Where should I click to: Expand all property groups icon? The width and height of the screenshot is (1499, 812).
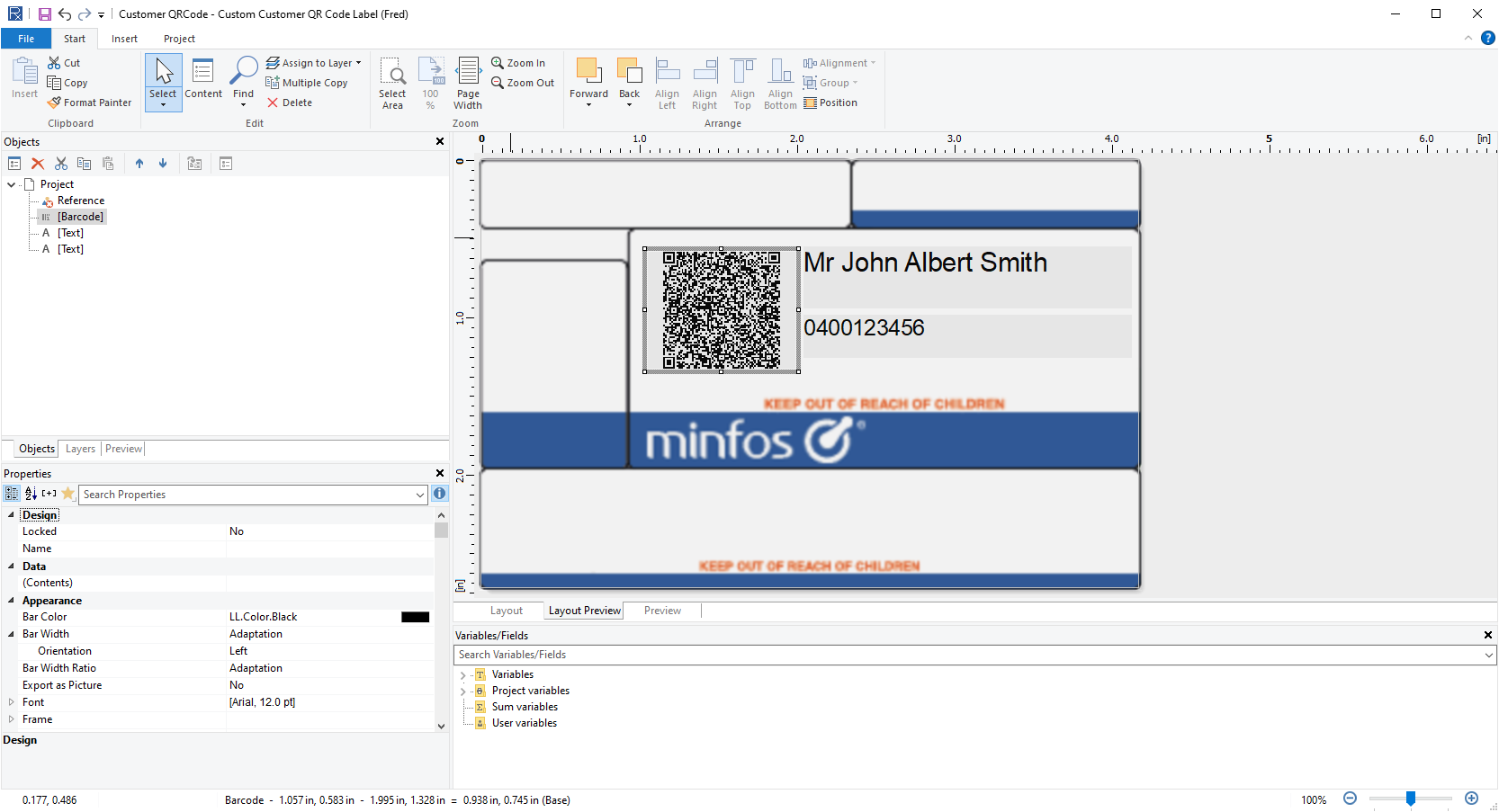(x=49, y=494)
